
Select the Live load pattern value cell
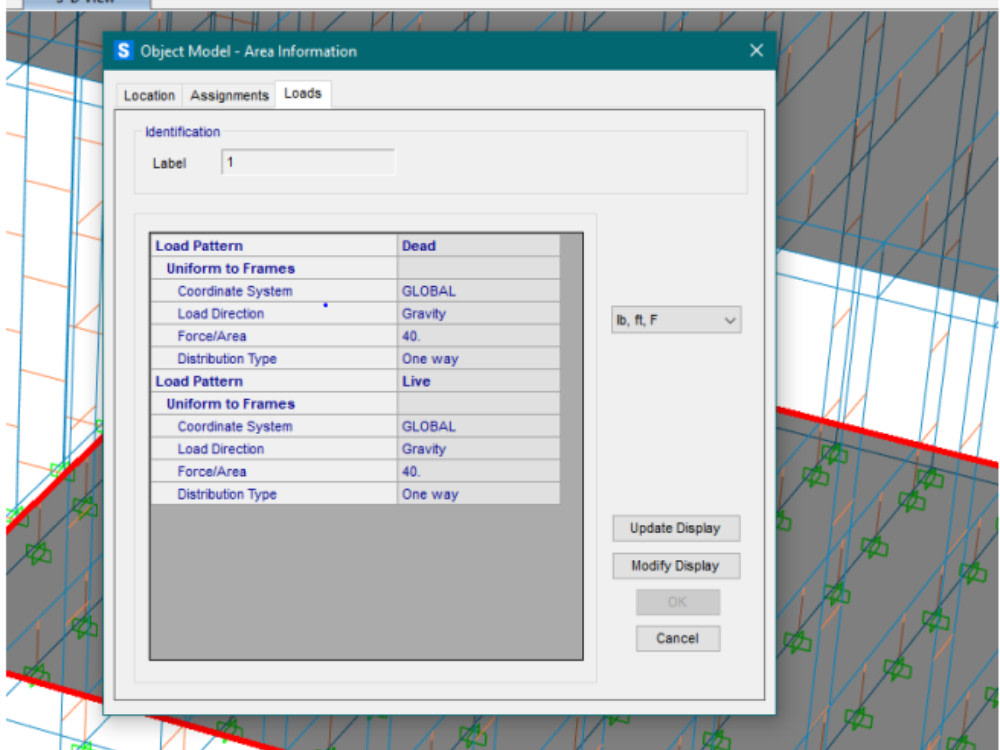click(478, 381)
